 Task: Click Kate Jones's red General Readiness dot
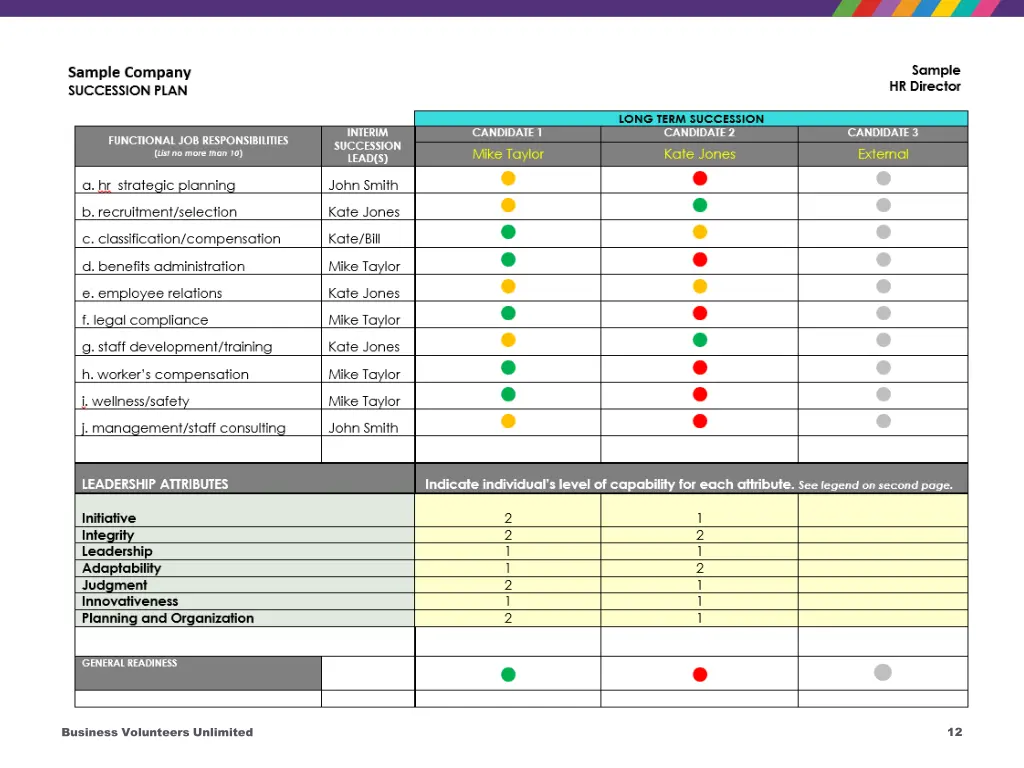coord(700,674)
